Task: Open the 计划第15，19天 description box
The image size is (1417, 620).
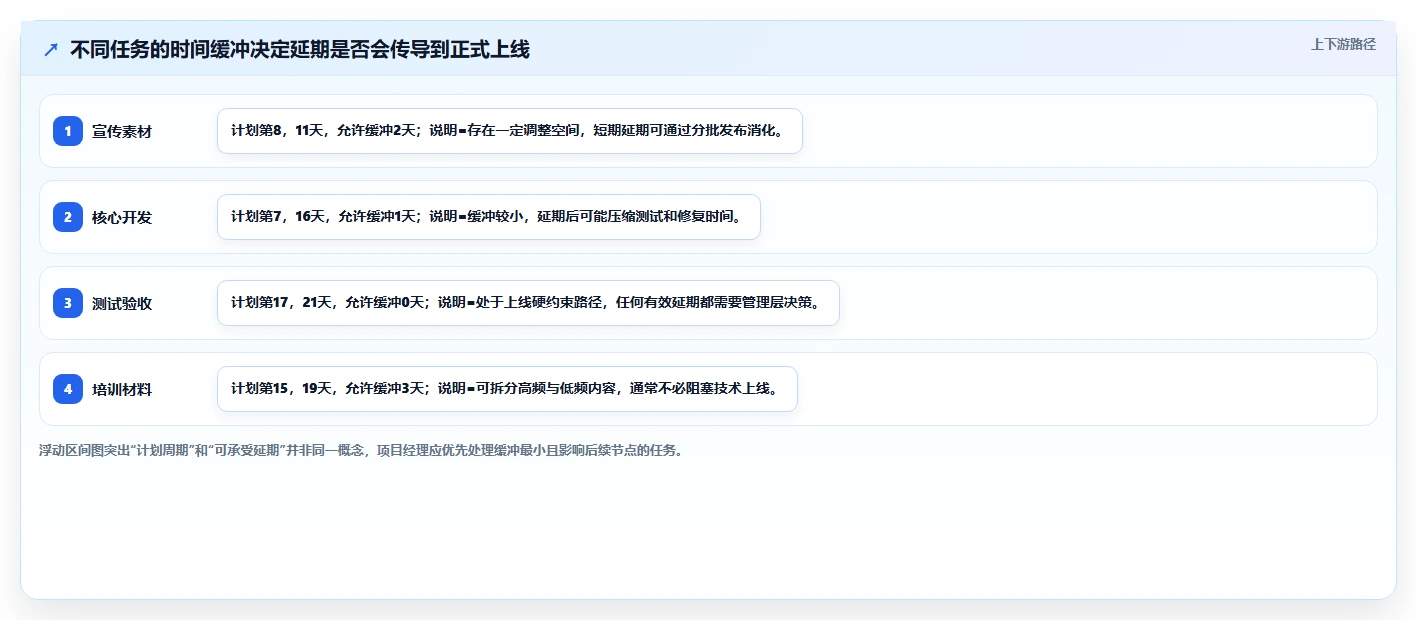Action: [x=507, y=389]
